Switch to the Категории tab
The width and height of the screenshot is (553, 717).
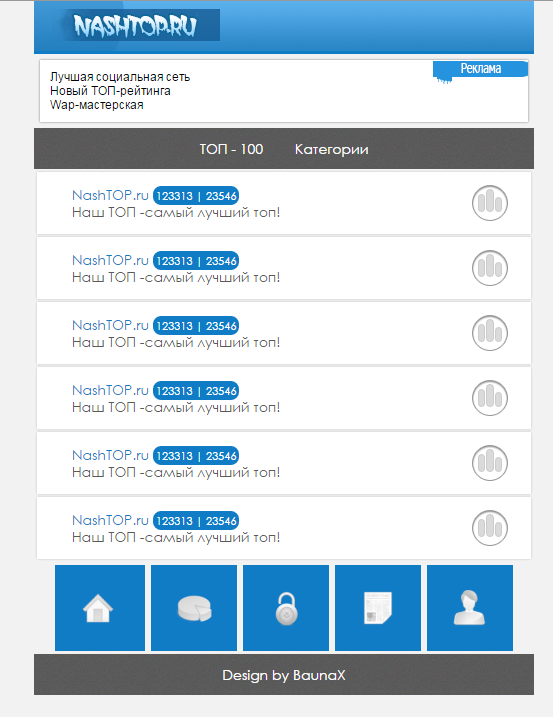coord(332,150)
